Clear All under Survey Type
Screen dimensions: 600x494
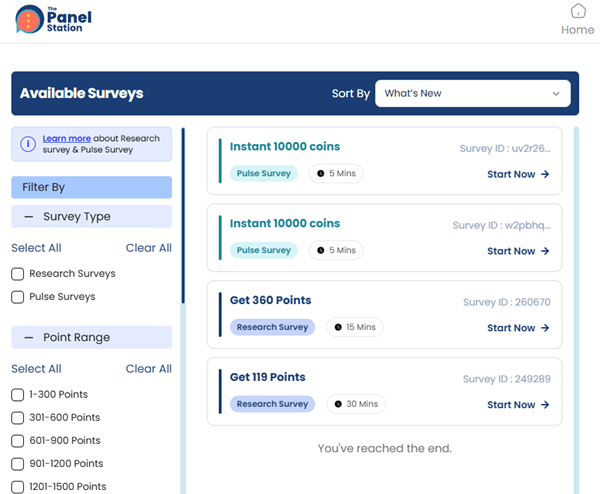(x=148, y=248)
